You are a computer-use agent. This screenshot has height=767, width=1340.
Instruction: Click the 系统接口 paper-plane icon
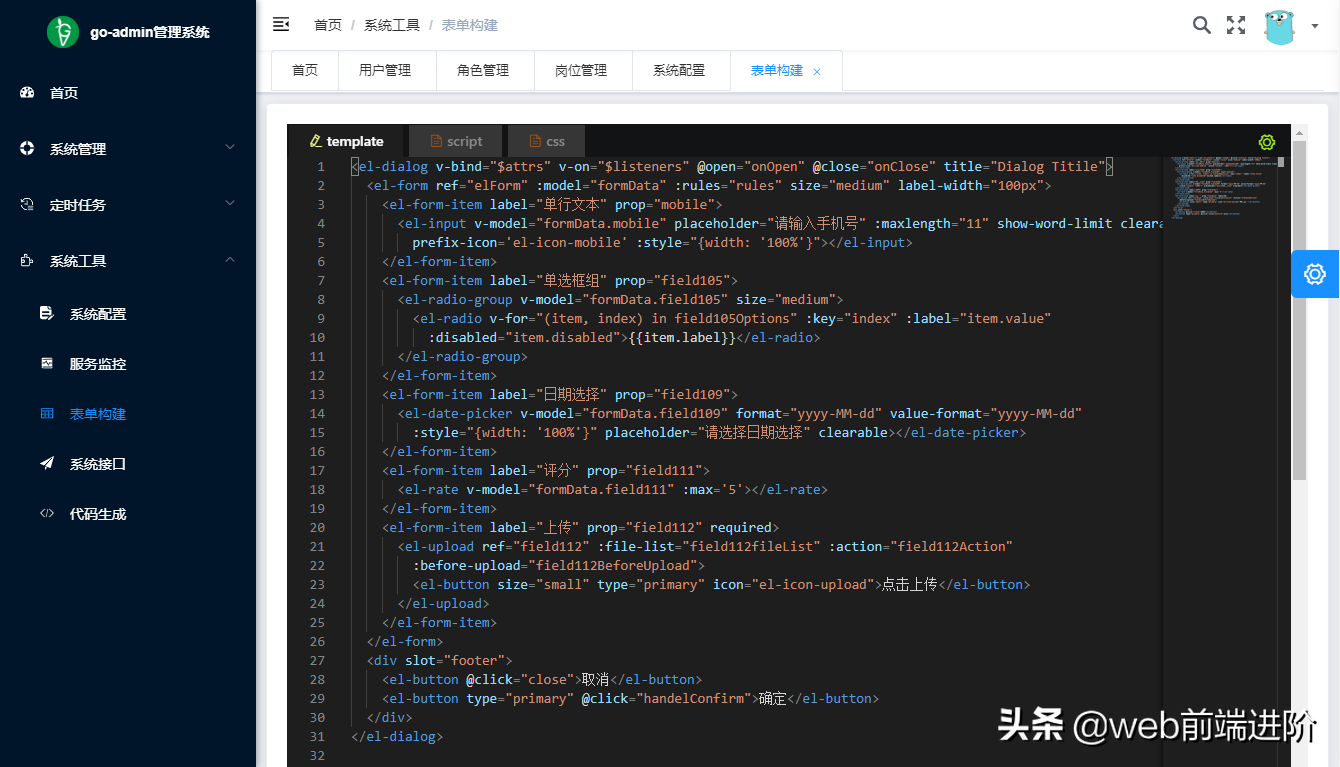click(x=47, y=463)
